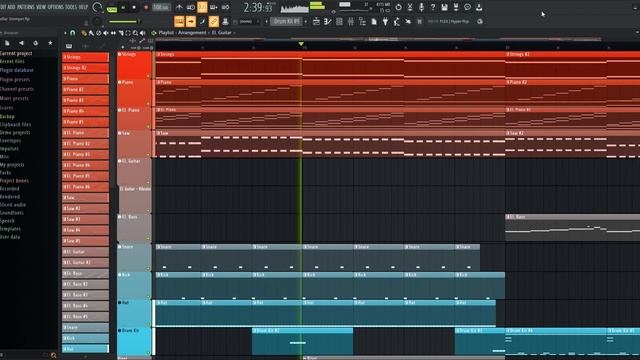Select the playlist Delete tool
Screen dimensions: 640x360
(x=98, y=33)
